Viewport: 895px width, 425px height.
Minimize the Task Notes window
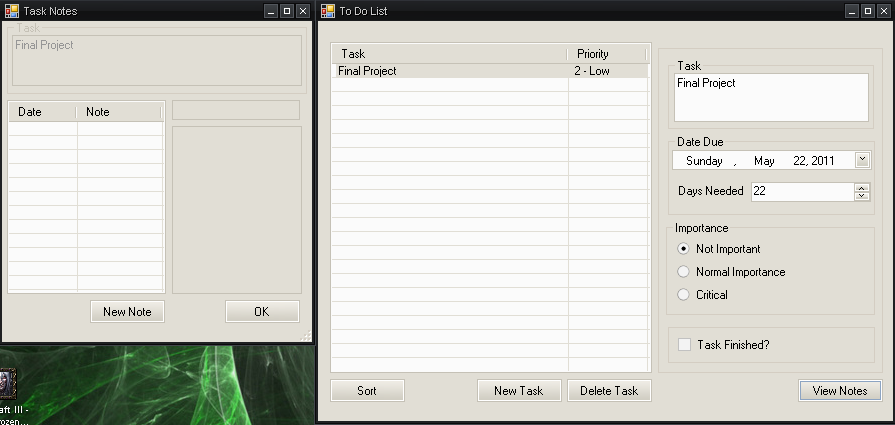pyautogui.click(x=272, y=11)
